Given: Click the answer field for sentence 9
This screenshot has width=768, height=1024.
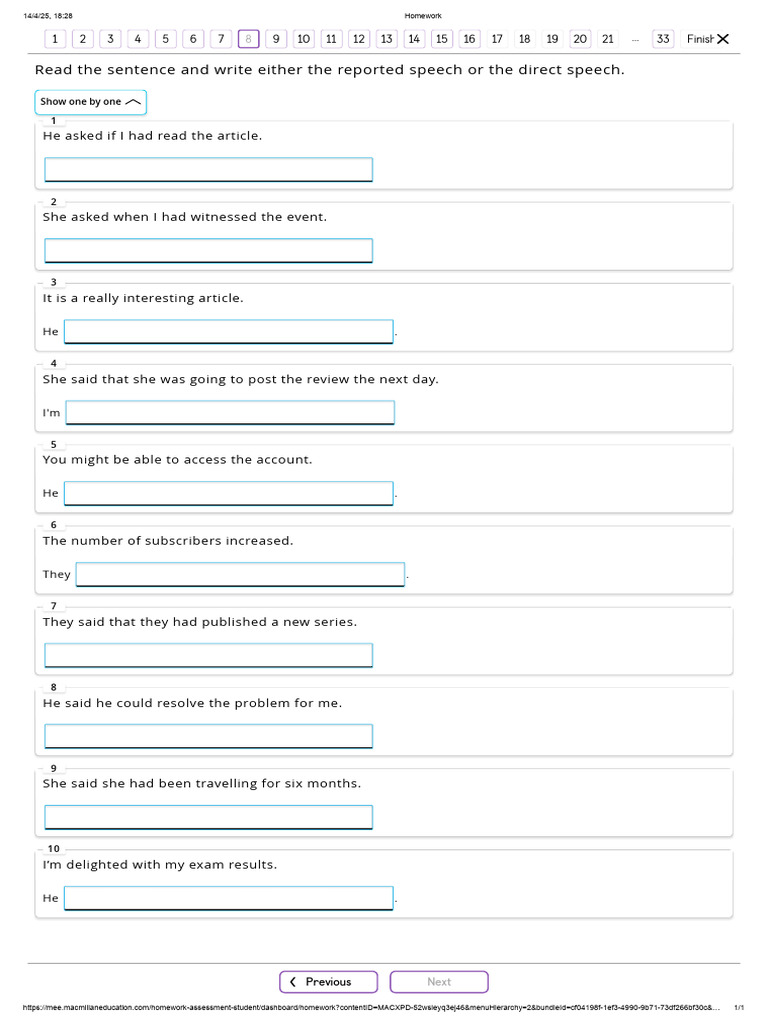Looking at the screenshot, I should coord(208,818).
